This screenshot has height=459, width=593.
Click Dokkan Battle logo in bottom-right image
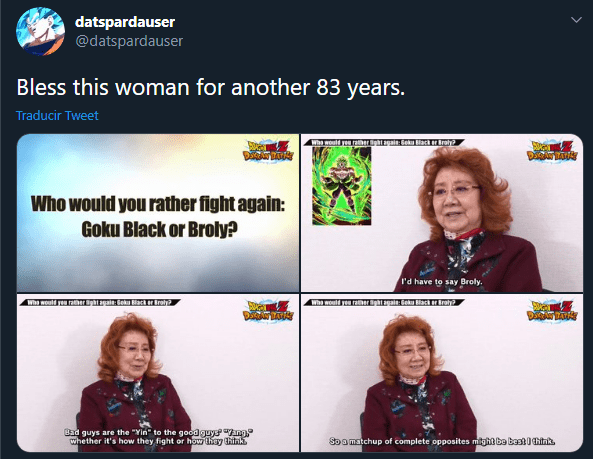[x=552, y=310]
